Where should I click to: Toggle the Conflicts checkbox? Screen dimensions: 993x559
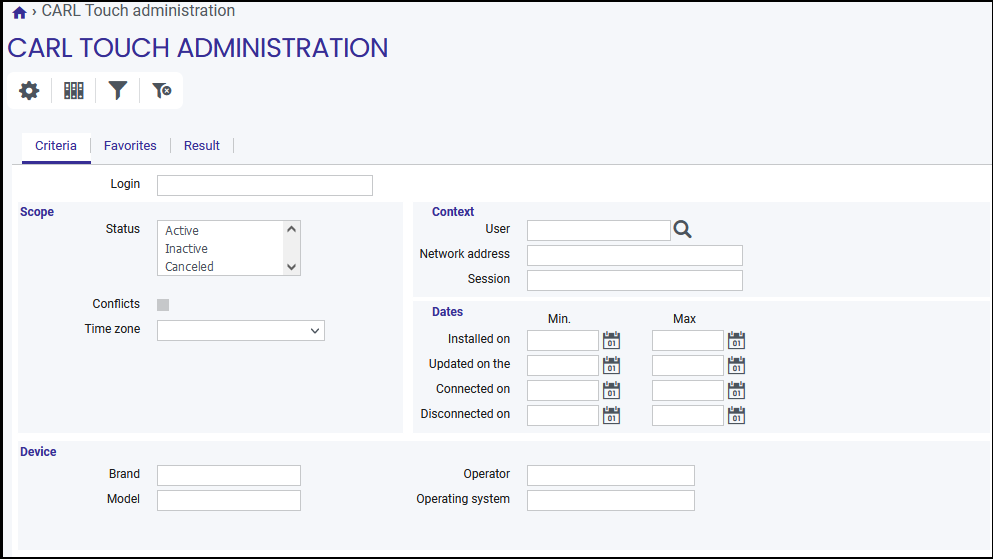point(163,305)
